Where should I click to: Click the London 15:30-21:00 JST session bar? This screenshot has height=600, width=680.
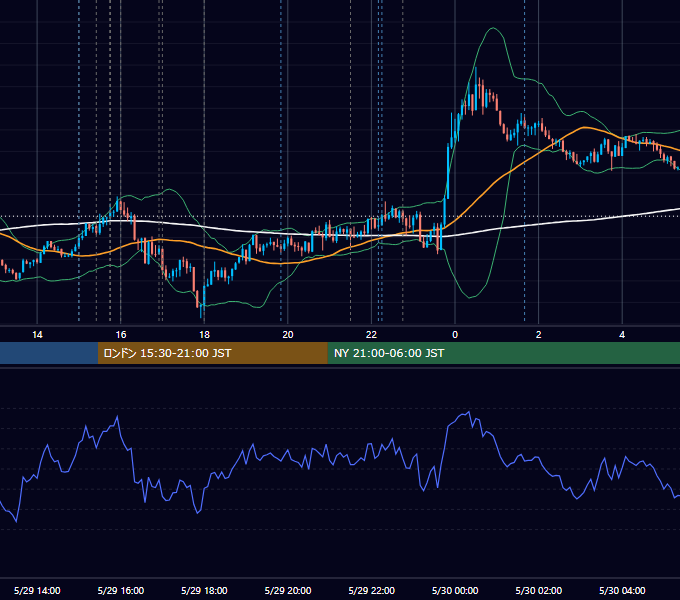[212, 353]
